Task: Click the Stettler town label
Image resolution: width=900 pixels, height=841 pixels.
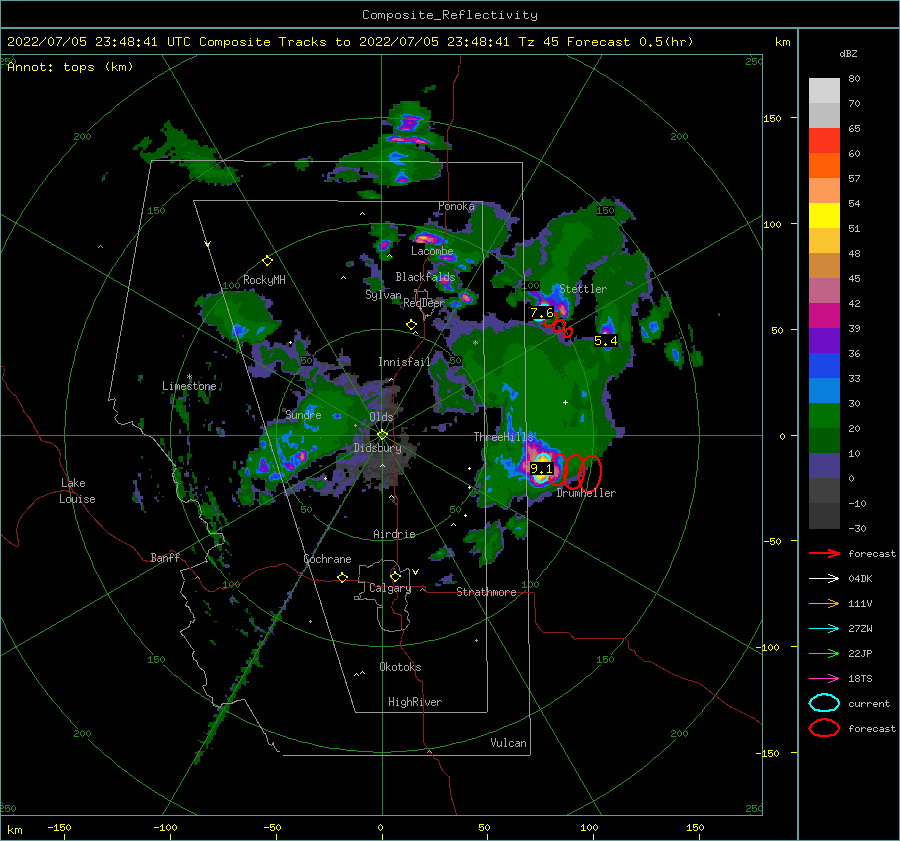Action: [x=583, y=289]
